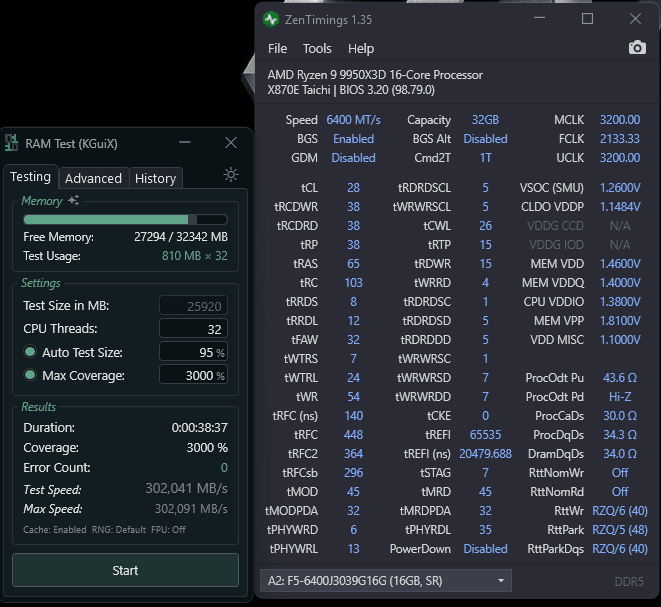Click the RAM Test app icon
This screenshot has width=661, height=607.
[x=11, y=143]
